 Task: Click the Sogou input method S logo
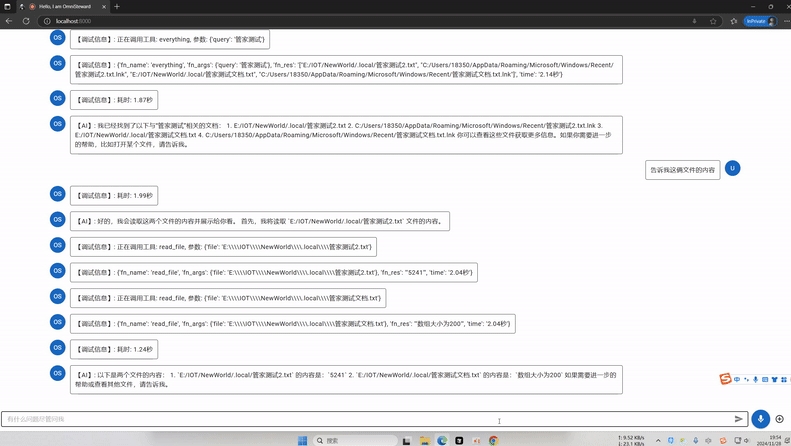click(x=726, y=379)
